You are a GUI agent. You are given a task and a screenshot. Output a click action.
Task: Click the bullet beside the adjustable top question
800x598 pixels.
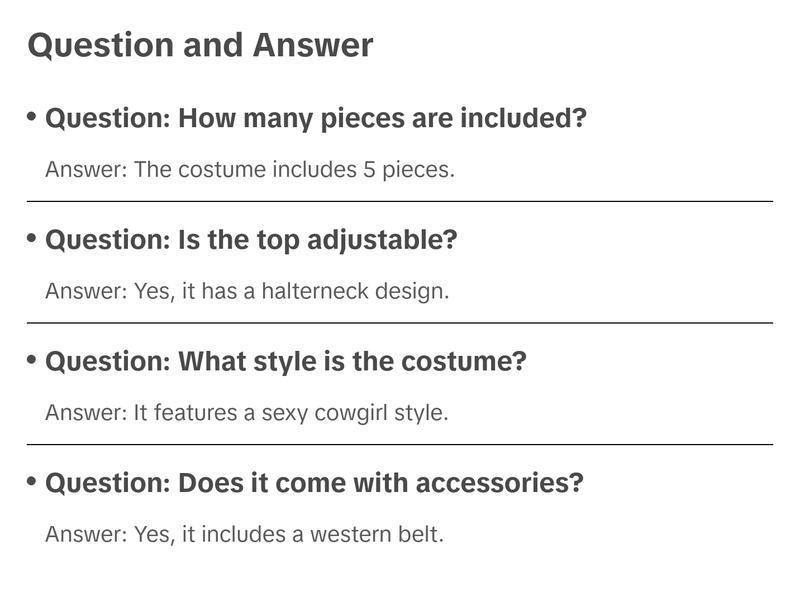32,238
